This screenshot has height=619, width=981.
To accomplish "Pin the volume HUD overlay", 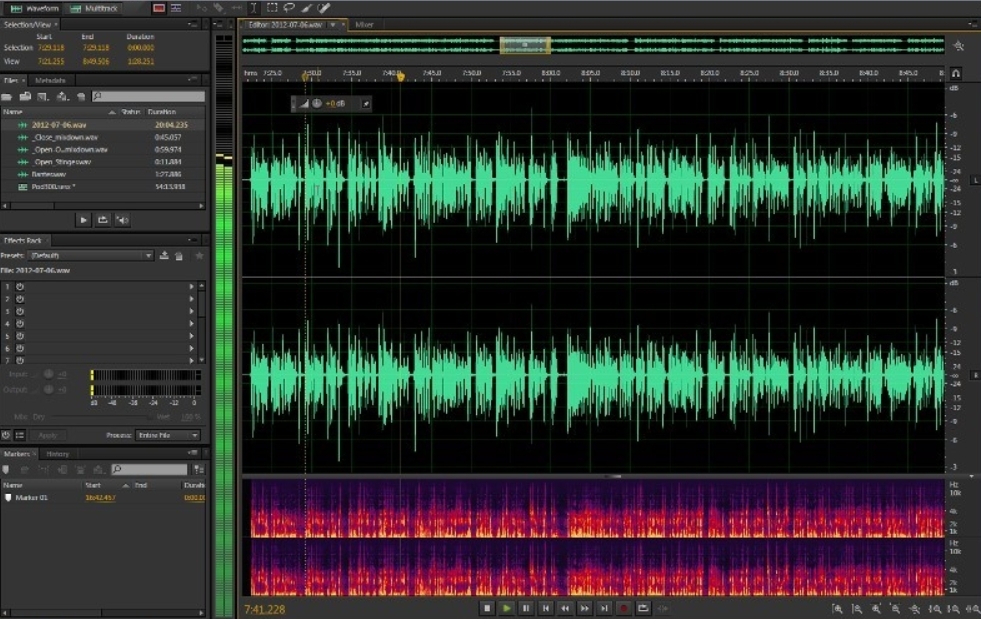I will [366, 103].
